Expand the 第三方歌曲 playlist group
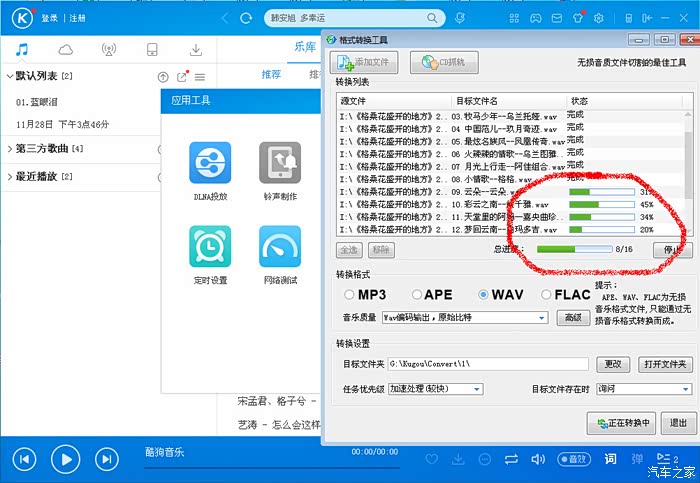This screenshot has width=700, height=483. (x=9, y=149)
